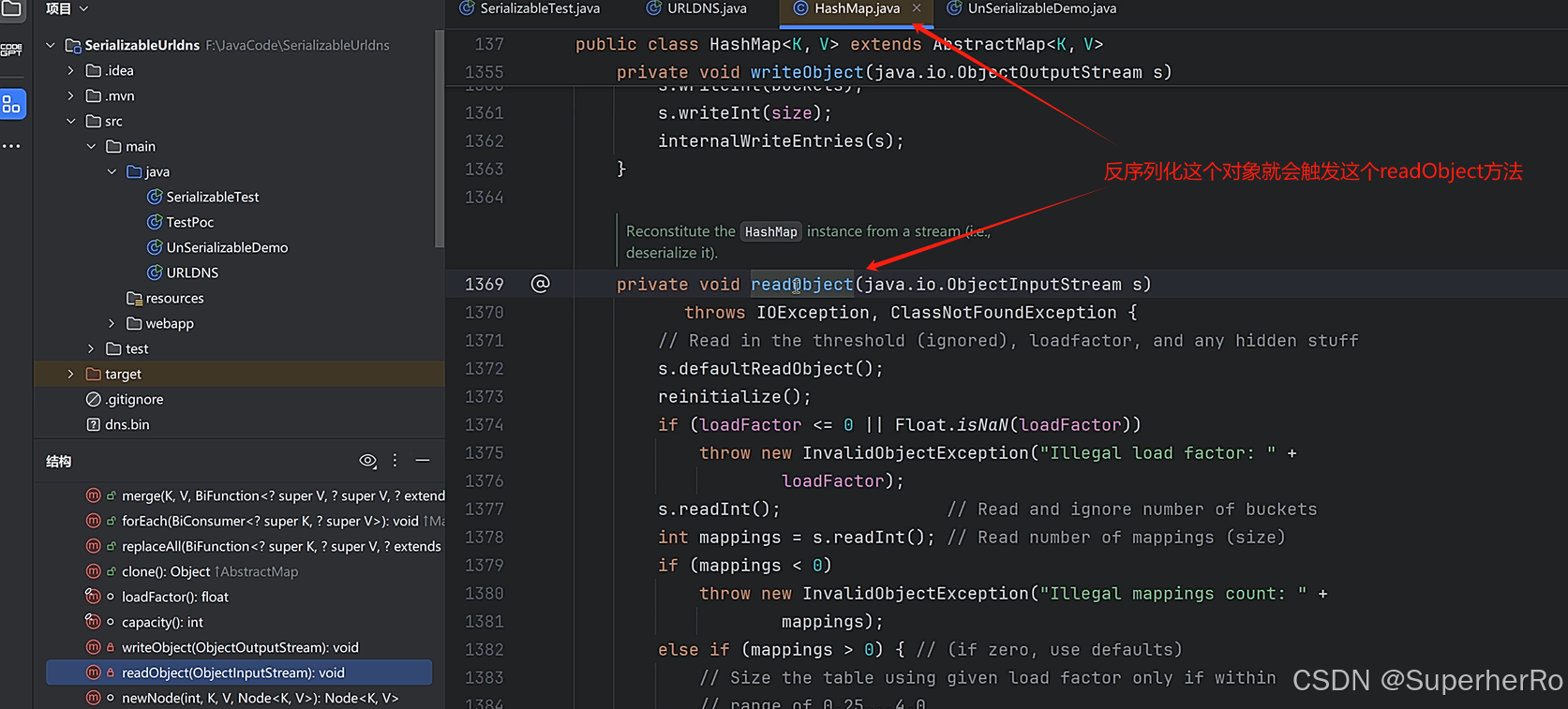
Task: Select replaceAll(BiFunction) method in Structure
Action: (265, 546)
